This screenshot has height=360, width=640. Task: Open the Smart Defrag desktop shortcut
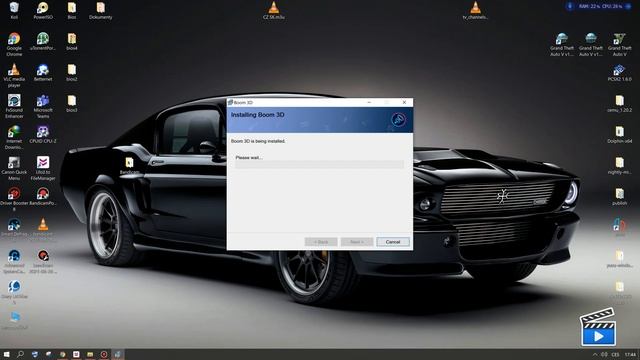14,228
